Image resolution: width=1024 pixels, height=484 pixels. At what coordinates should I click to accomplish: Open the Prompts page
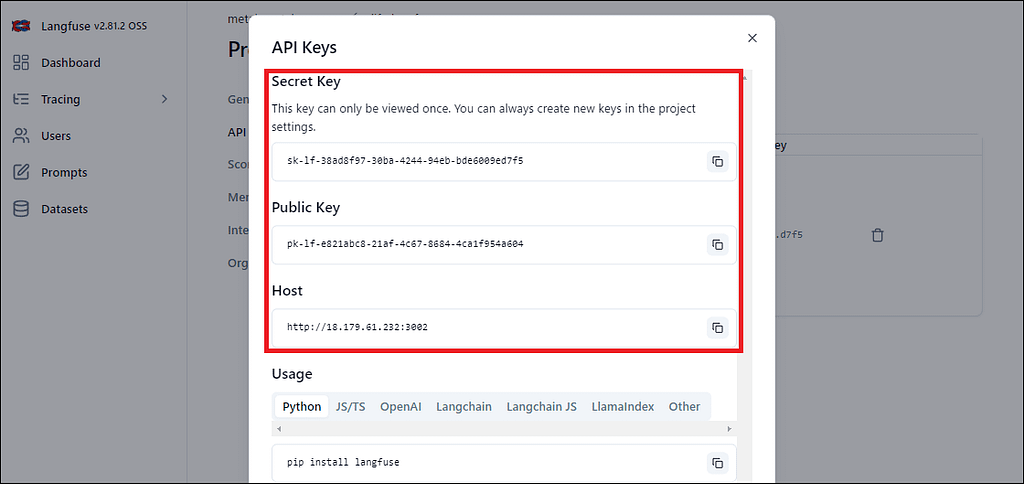64,173
